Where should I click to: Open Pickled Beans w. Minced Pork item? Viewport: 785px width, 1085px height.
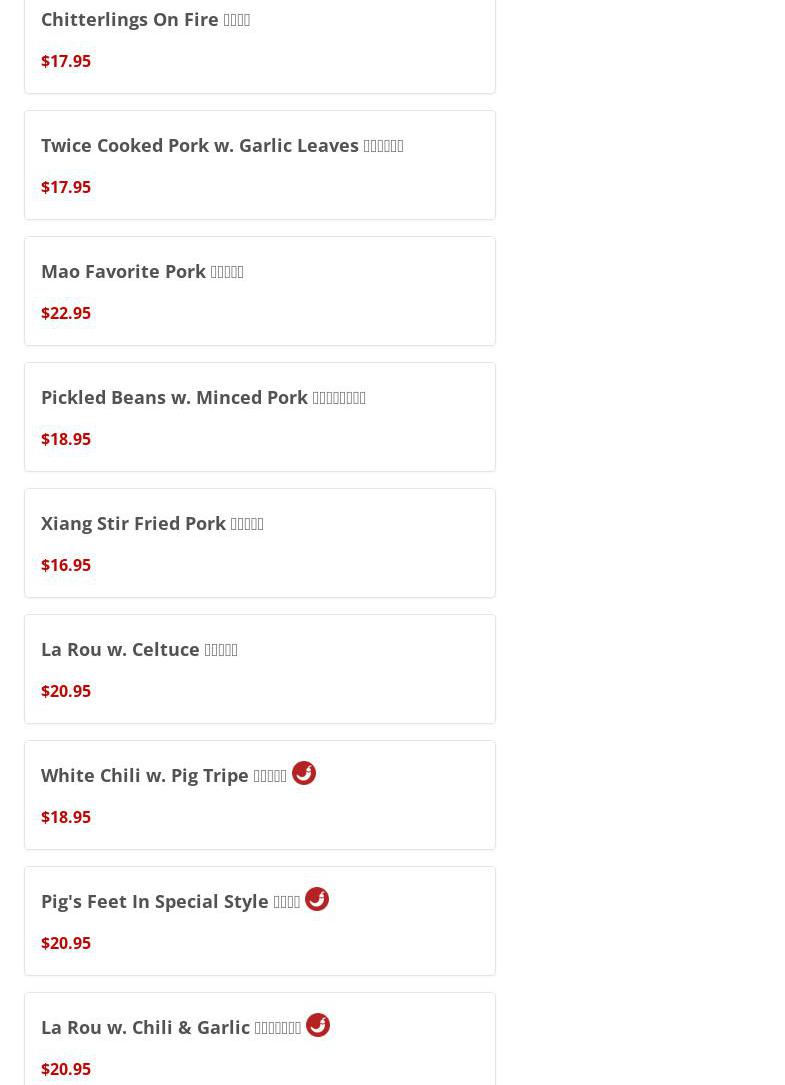[203, 398]
